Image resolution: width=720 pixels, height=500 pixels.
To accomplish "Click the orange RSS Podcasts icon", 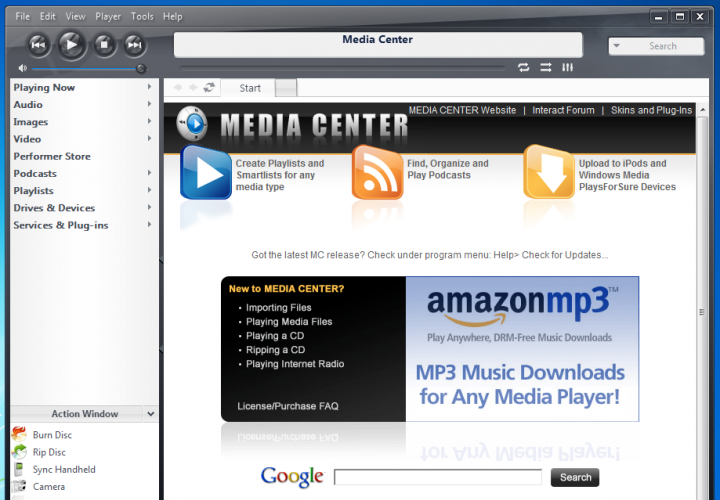I will coord(377,173).
